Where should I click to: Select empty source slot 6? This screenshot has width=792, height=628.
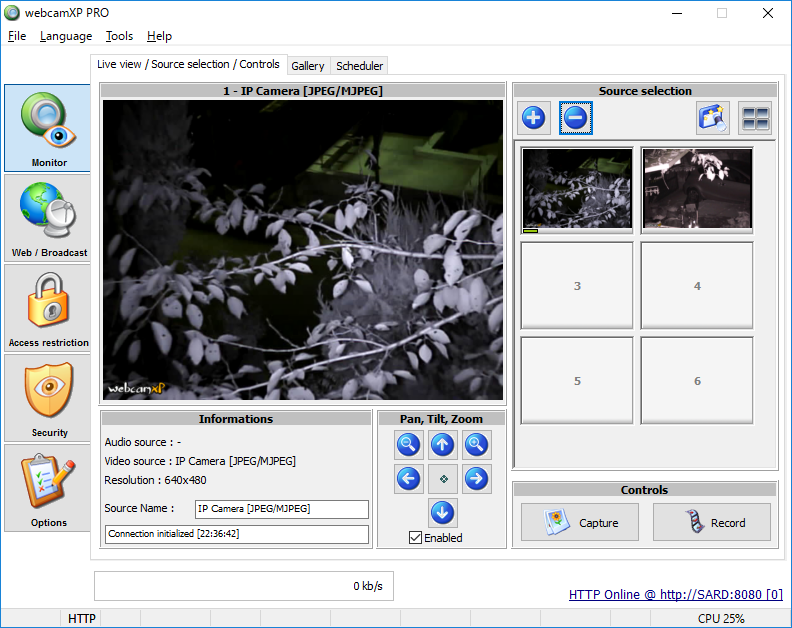(697, 380)
